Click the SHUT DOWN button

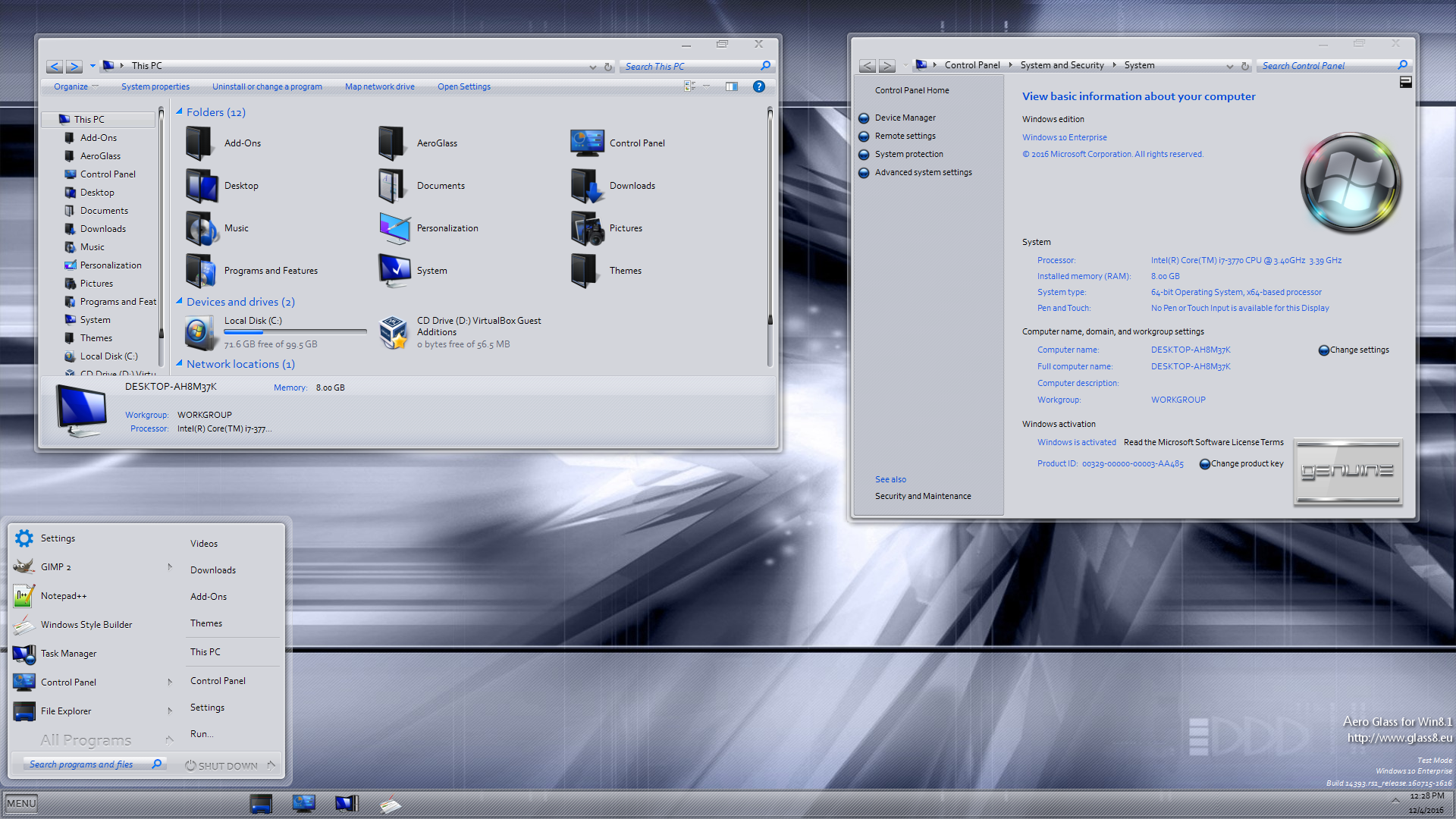coord(221,766)
